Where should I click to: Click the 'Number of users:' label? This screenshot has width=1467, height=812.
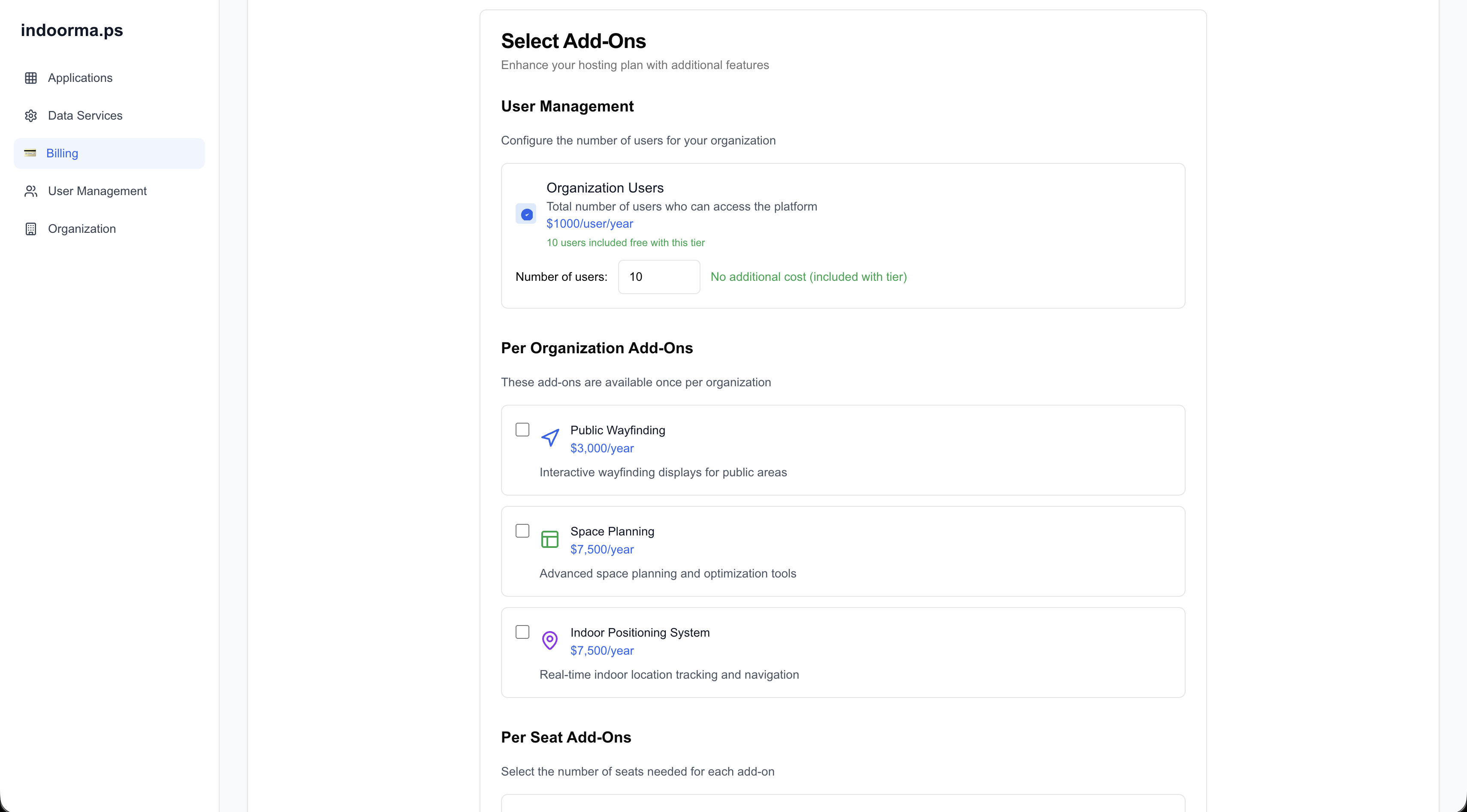[x=561, y=277]
